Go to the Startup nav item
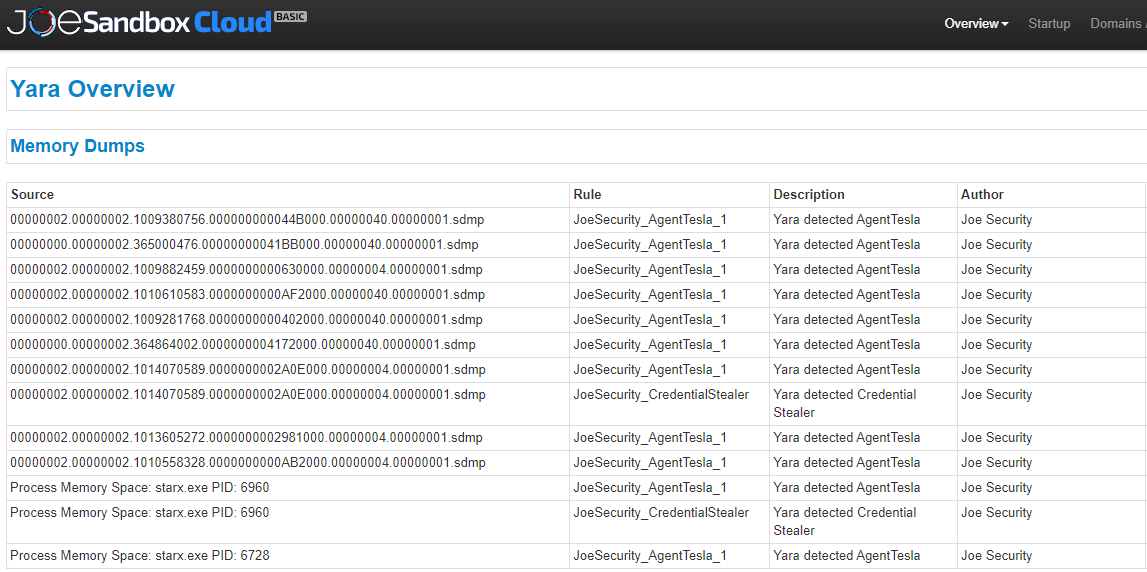 click(1049, 23)
